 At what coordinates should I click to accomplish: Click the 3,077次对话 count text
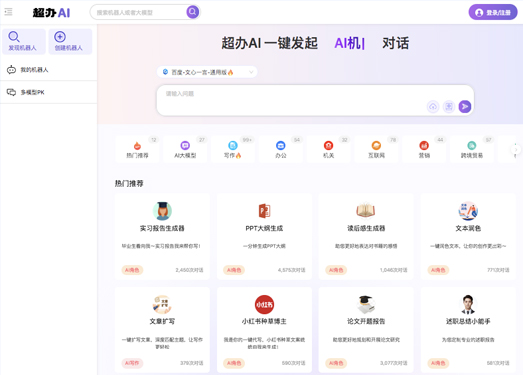394,363
